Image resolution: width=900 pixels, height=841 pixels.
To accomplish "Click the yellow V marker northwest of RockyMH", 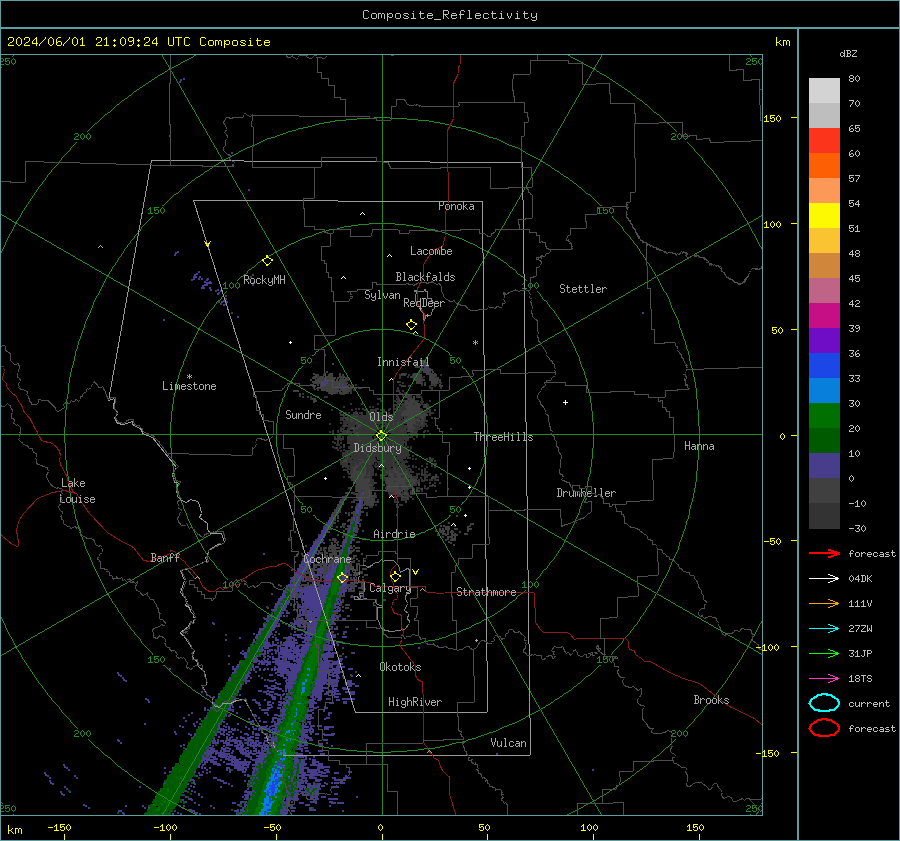I will pos(208,244).
